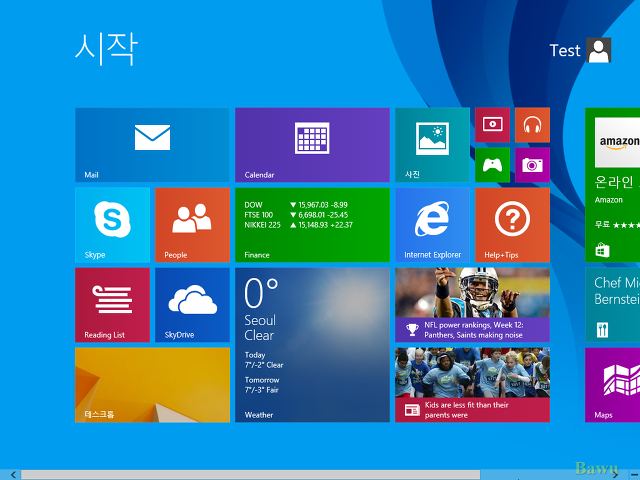This screenshot has height=480, width=640.
Task: Open the Finance stock tile
Action: tap(312, 225)
